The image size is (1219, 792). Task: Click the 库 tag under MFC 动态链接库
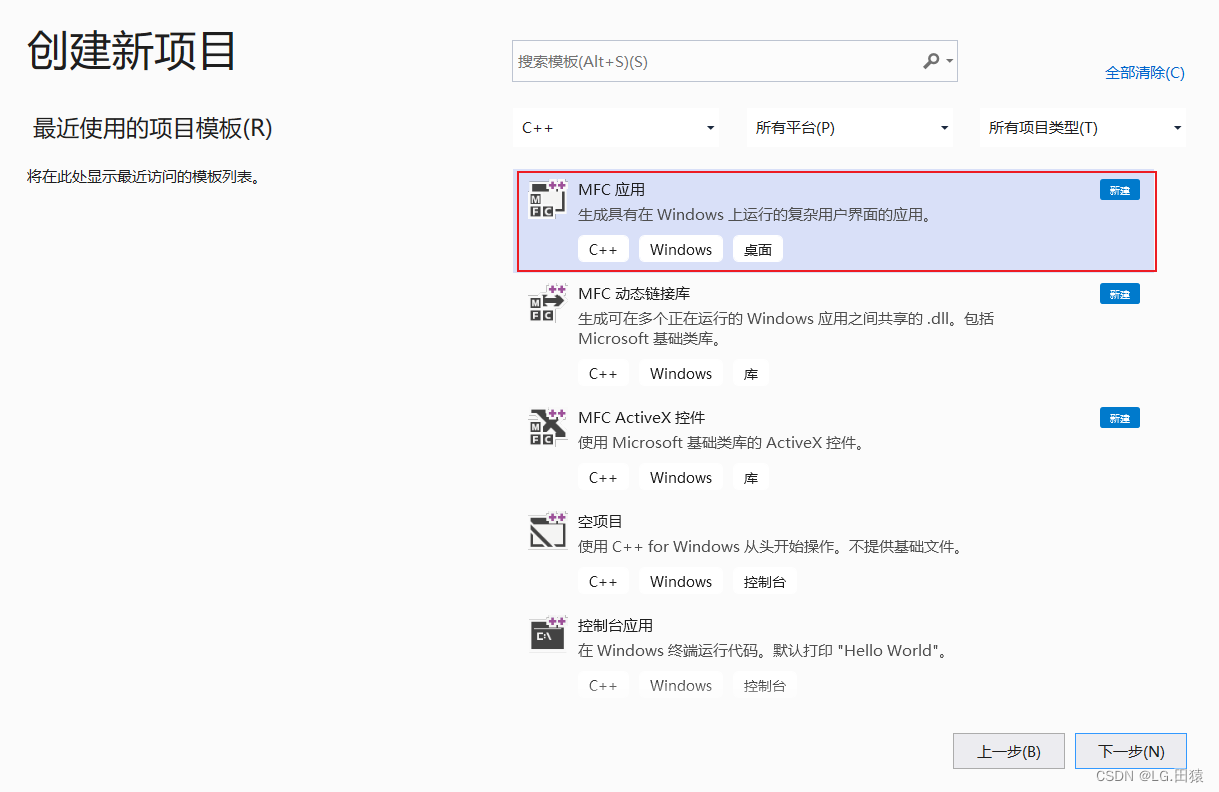coord(751,373)
